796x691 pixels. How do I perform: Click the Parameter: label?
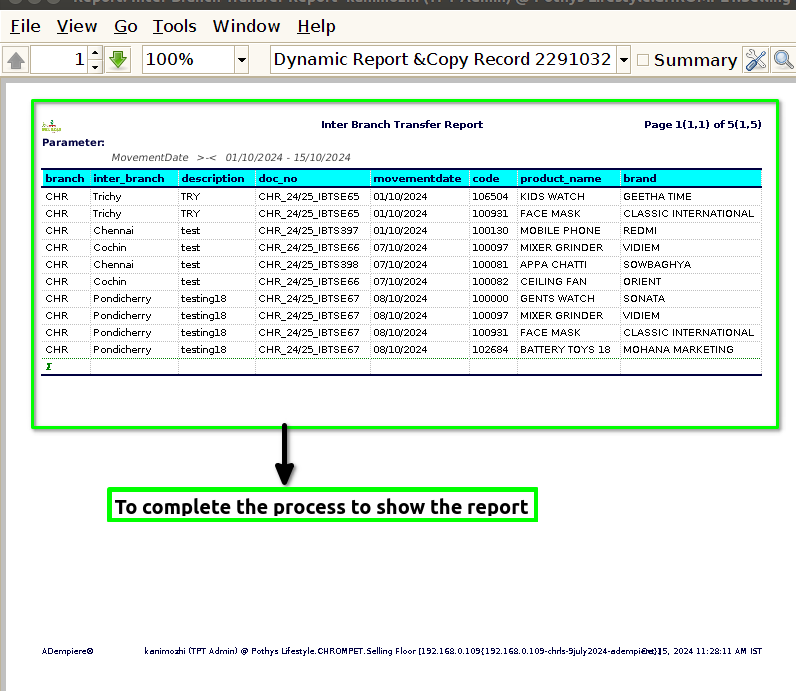[x=73, y=142]
